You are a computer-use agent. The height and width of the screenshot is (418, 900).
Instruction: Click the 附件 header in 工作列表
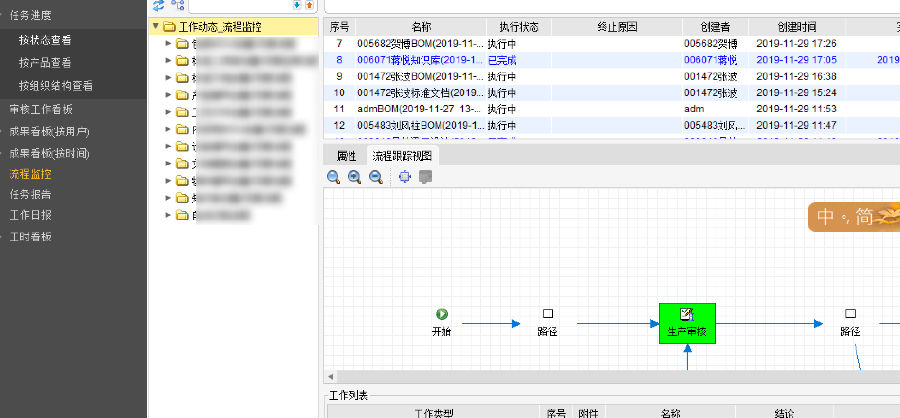point(588,412)
